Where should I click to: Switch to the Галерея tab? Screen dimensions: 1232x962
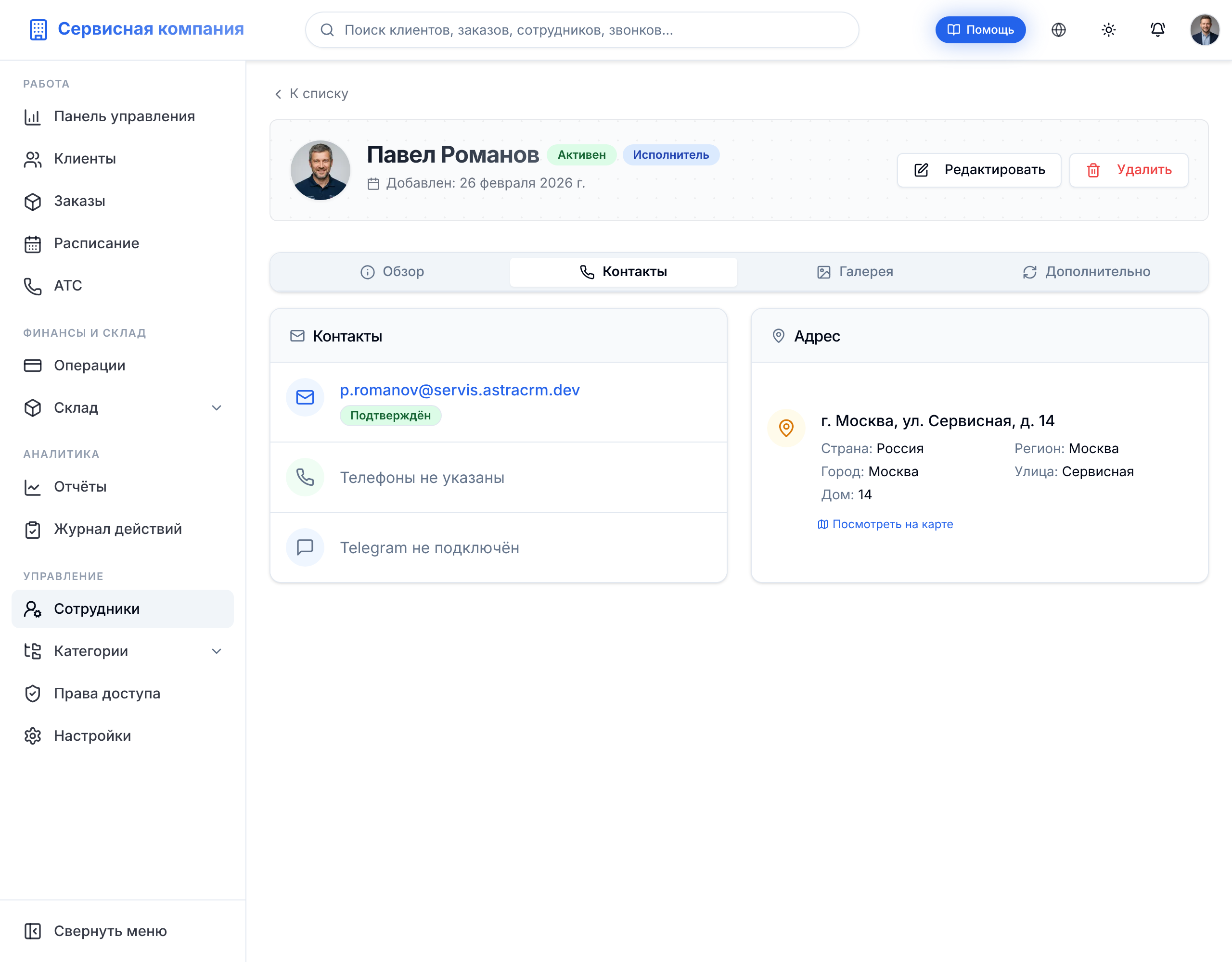click(x=855, y=272)
